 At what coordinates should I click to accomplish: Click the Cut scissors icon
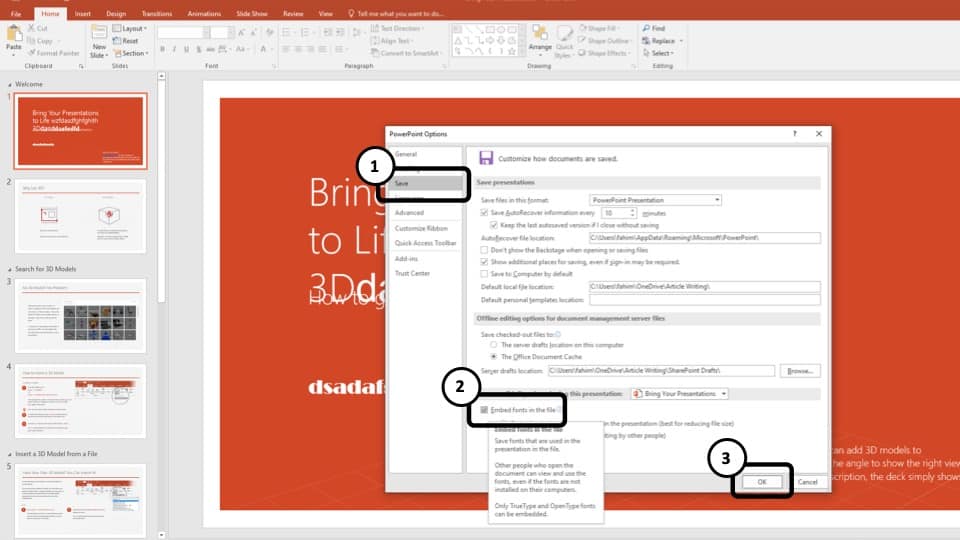pos(31,28)
